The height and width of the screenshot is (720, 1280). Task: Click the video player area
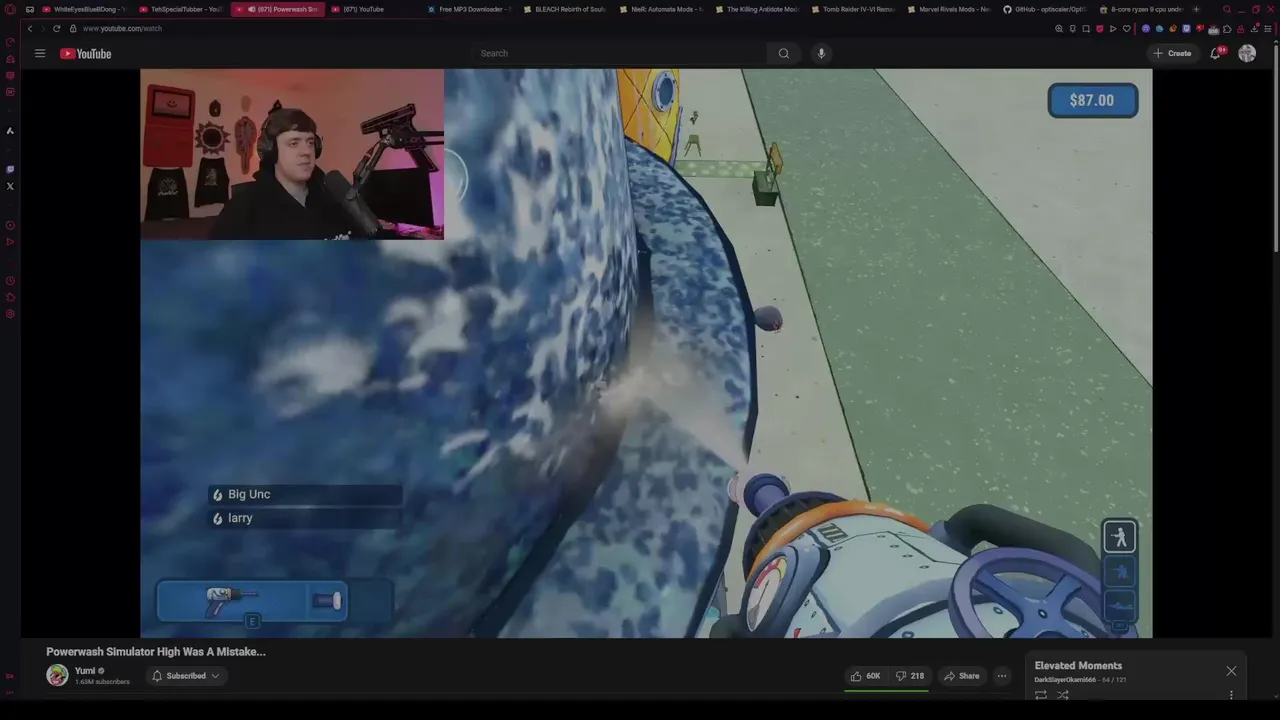tap(646, 353)
